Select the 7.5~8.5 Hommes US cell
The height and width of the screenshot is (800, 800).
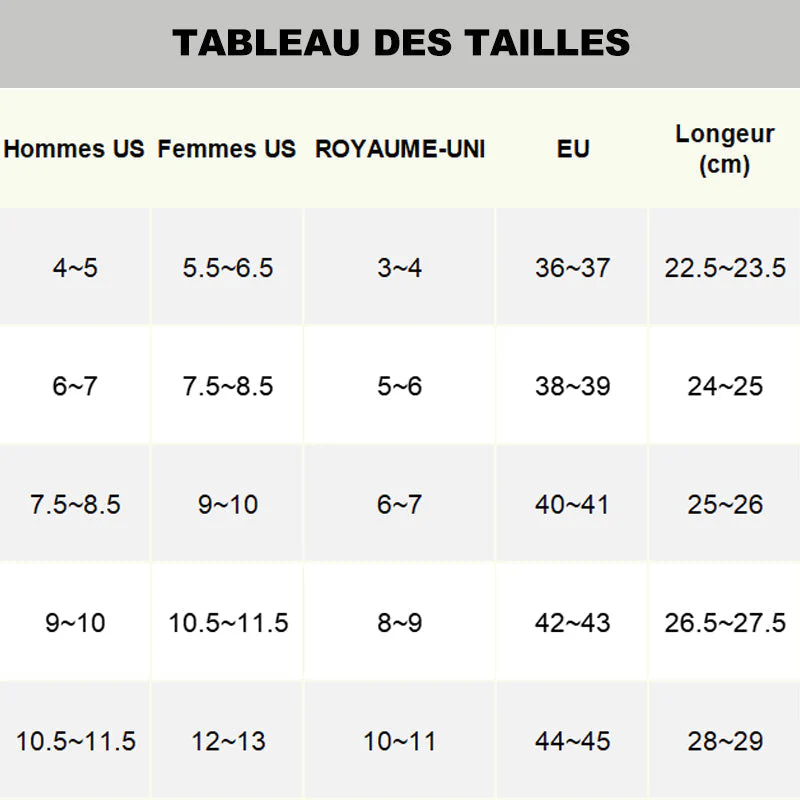(x=75, y=505)
